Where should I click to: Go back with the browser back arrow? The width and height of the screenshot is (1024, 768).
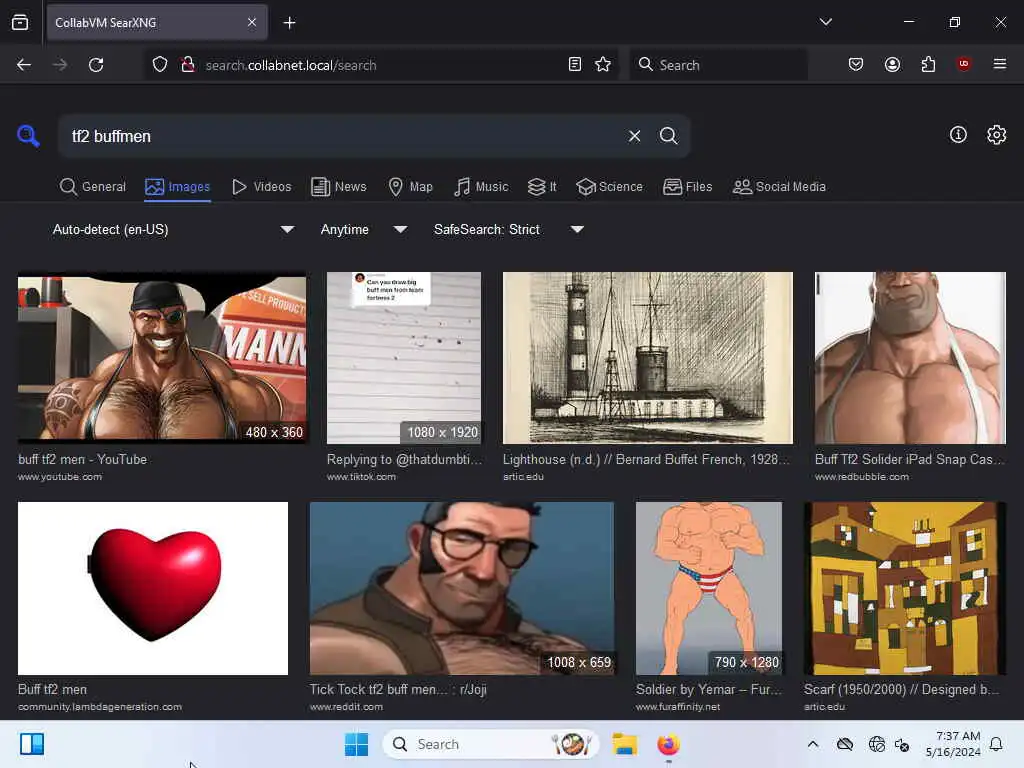click(x=24, y=65)
